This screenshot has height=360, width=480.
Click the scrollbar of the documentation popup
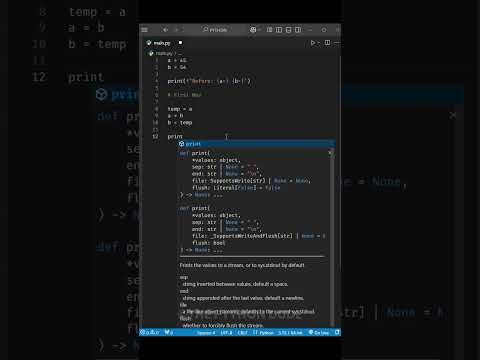[332, 237]
